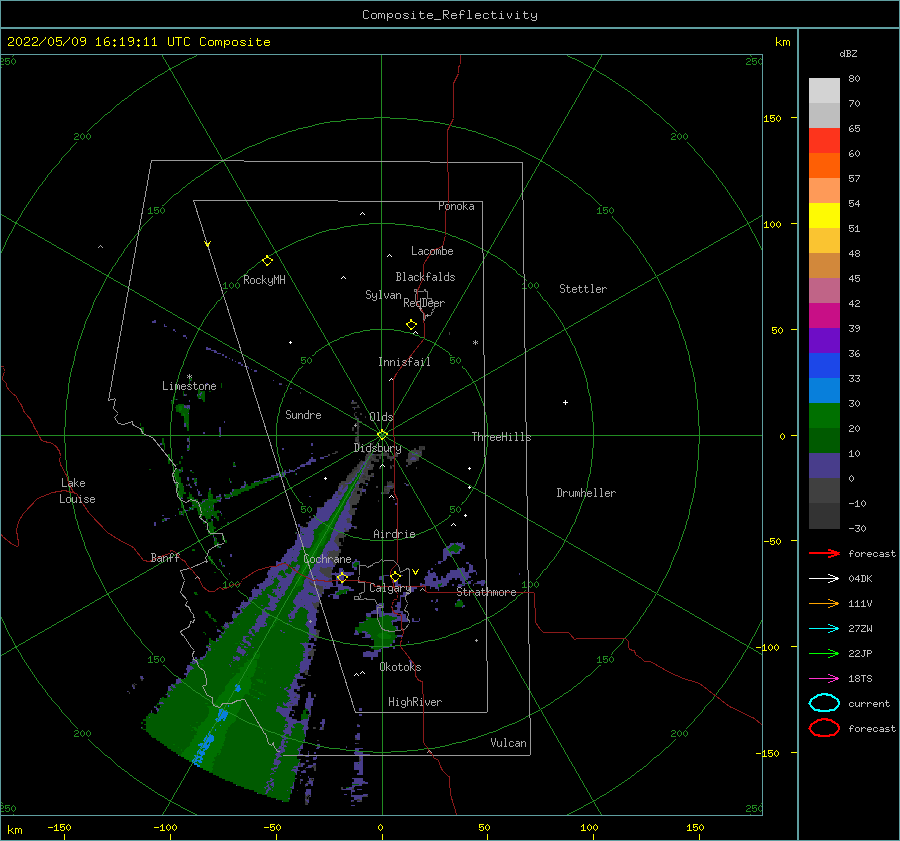Viewport: 900px width, 841px height.
Task: Click the Vulcan label
Action: (x=509, y=743)
